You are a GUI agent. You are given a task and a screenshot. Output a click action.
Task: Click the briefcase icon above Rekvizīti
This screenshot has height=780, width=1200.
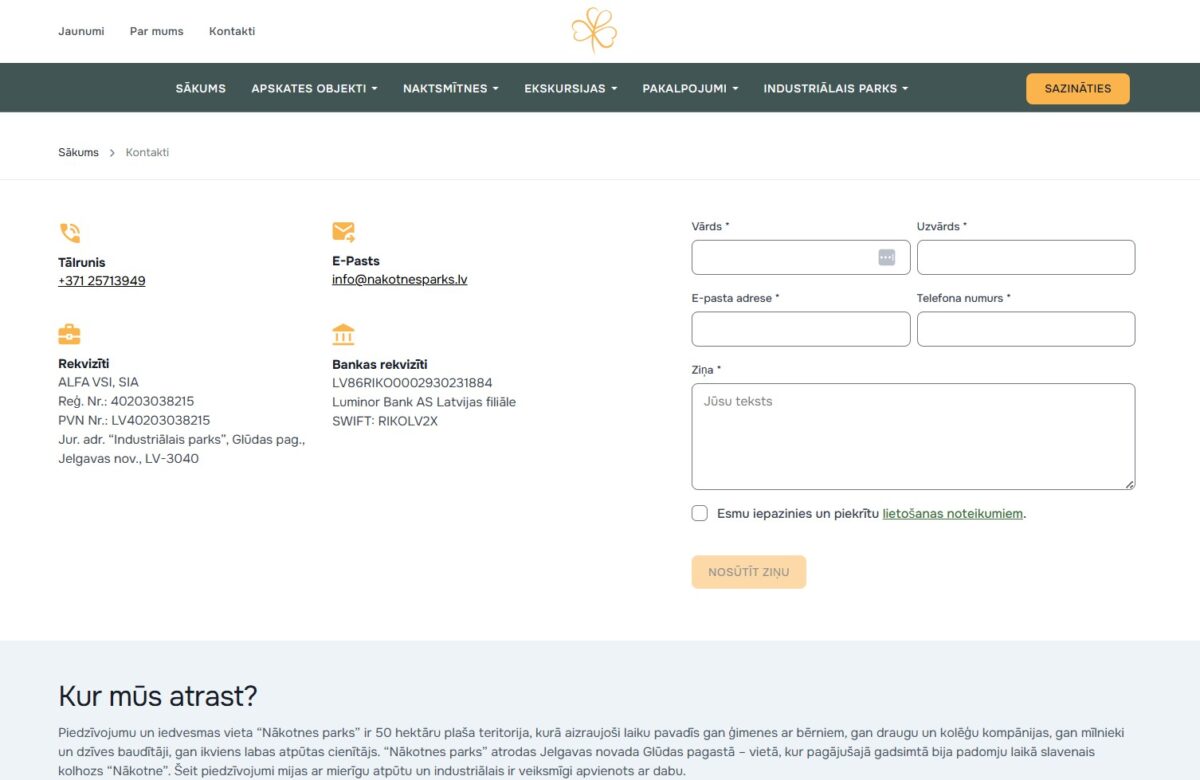click(x=68, y=333)
